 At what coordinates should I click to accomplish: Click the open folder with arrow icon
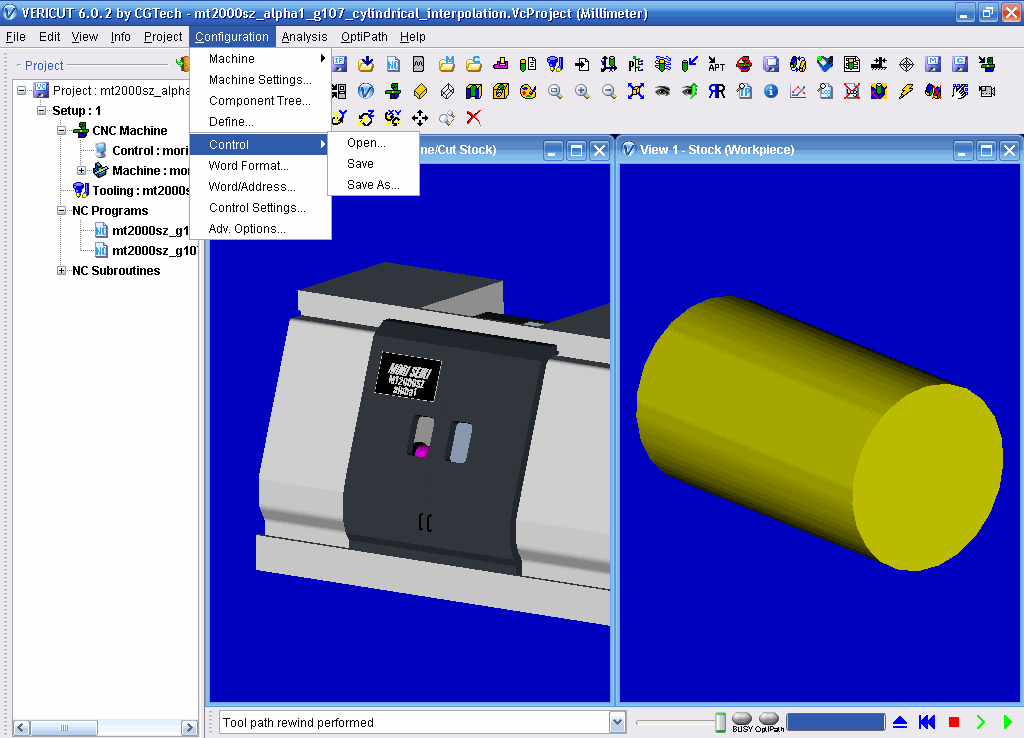(366, 64)
